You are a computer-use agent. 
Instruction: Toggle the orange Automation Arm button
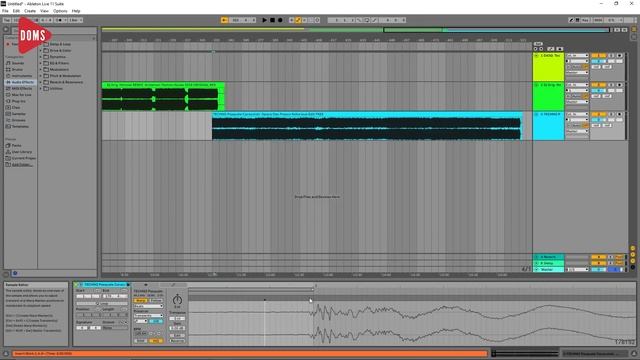click(x=298, y=20)
